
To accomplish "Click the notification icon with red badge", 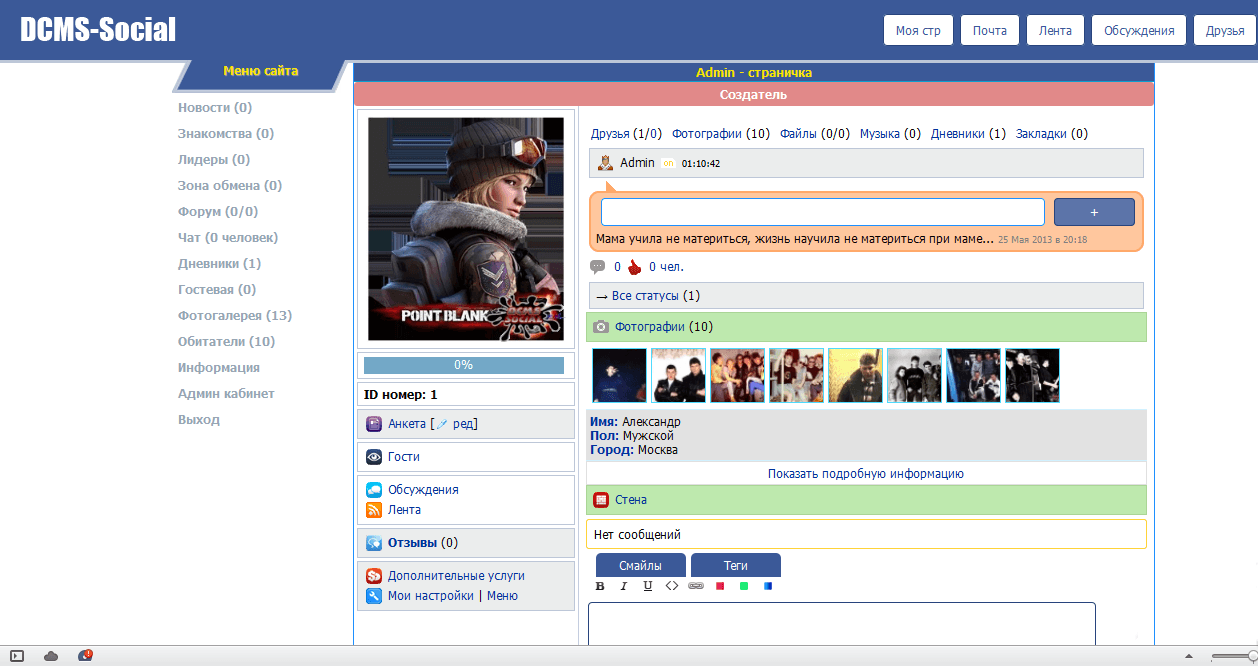I will [85, 656].
